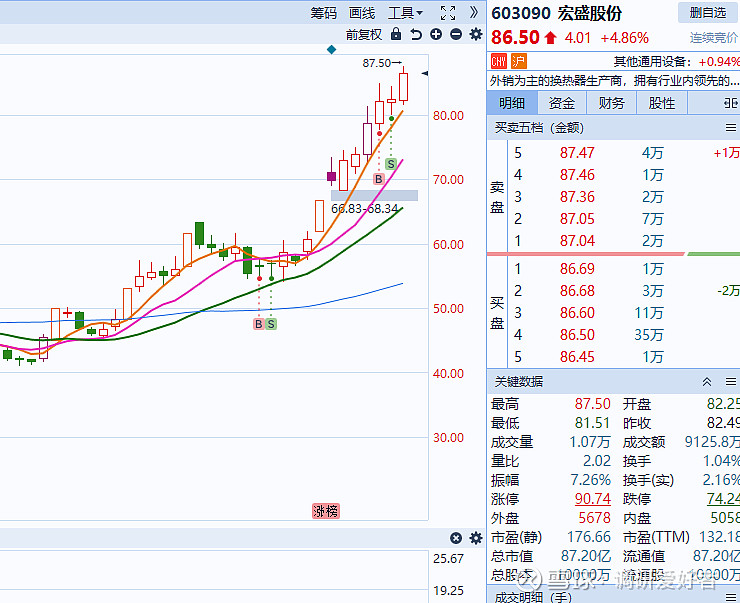This screenshot has width=740, height=603.
Task: Click the price axis arrow marker
Action: pos(425,73)
